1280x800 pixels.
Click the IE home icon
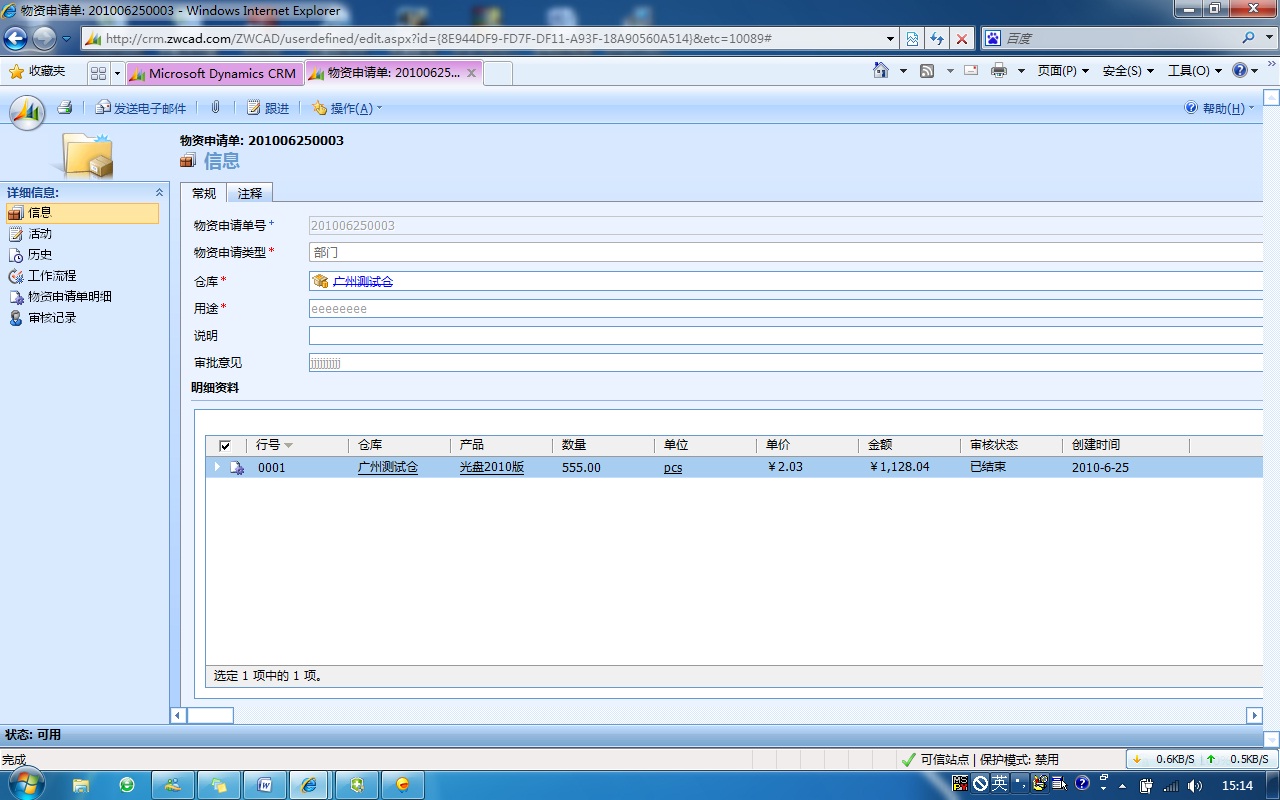[880, 71]
